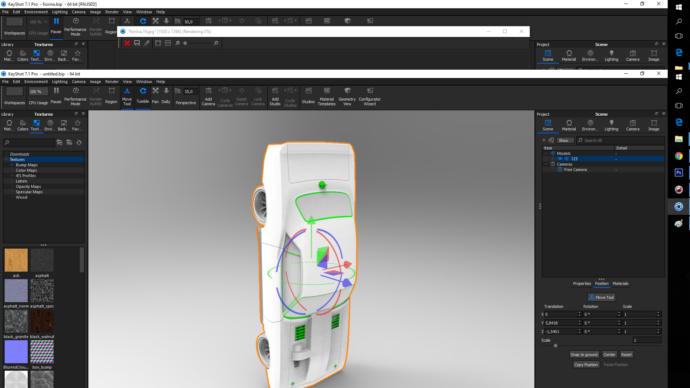Image resolution: width=690 pixels, height=388 pixels.
Task: Select the Dolly camera tool in untitled.bip
Action: (x=166, y=95)
